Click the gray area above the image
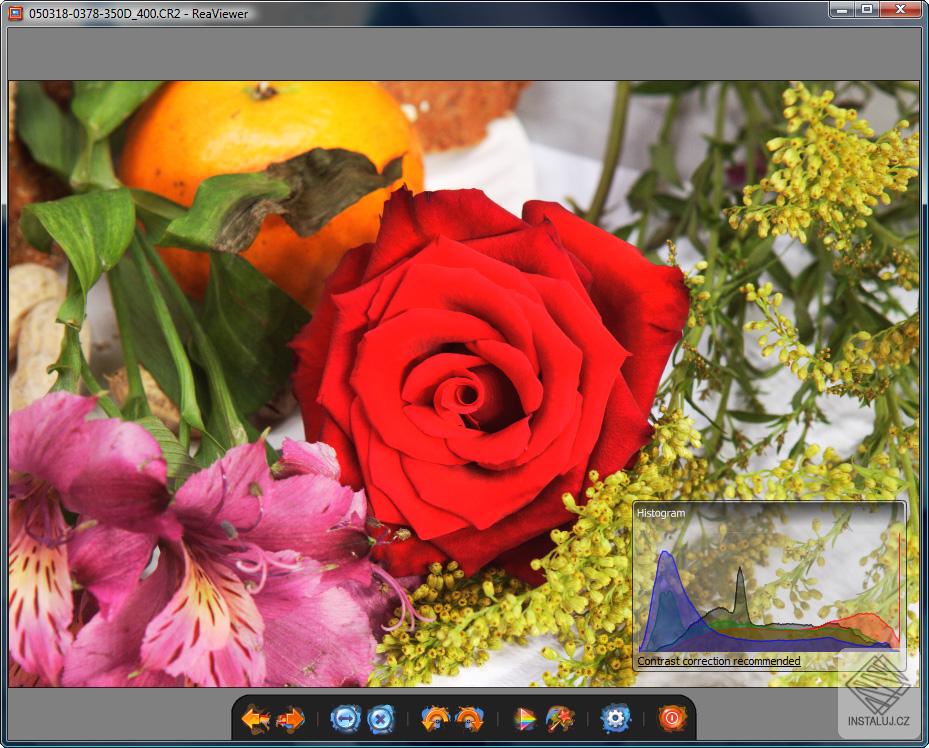Image resolution: width=929 pixels, height=748 pixels. click(465, 55)
